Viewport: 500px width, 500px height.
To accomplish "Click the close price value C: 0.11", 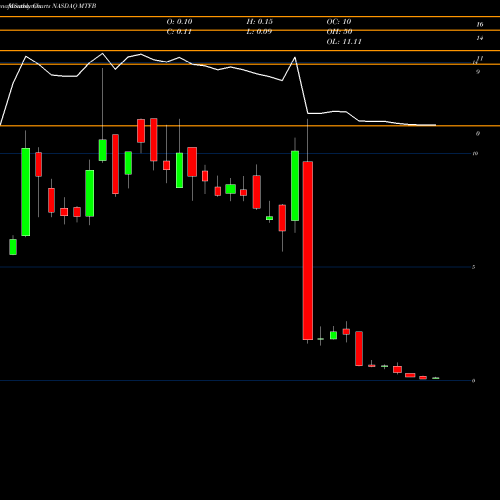I will (179, 32).
